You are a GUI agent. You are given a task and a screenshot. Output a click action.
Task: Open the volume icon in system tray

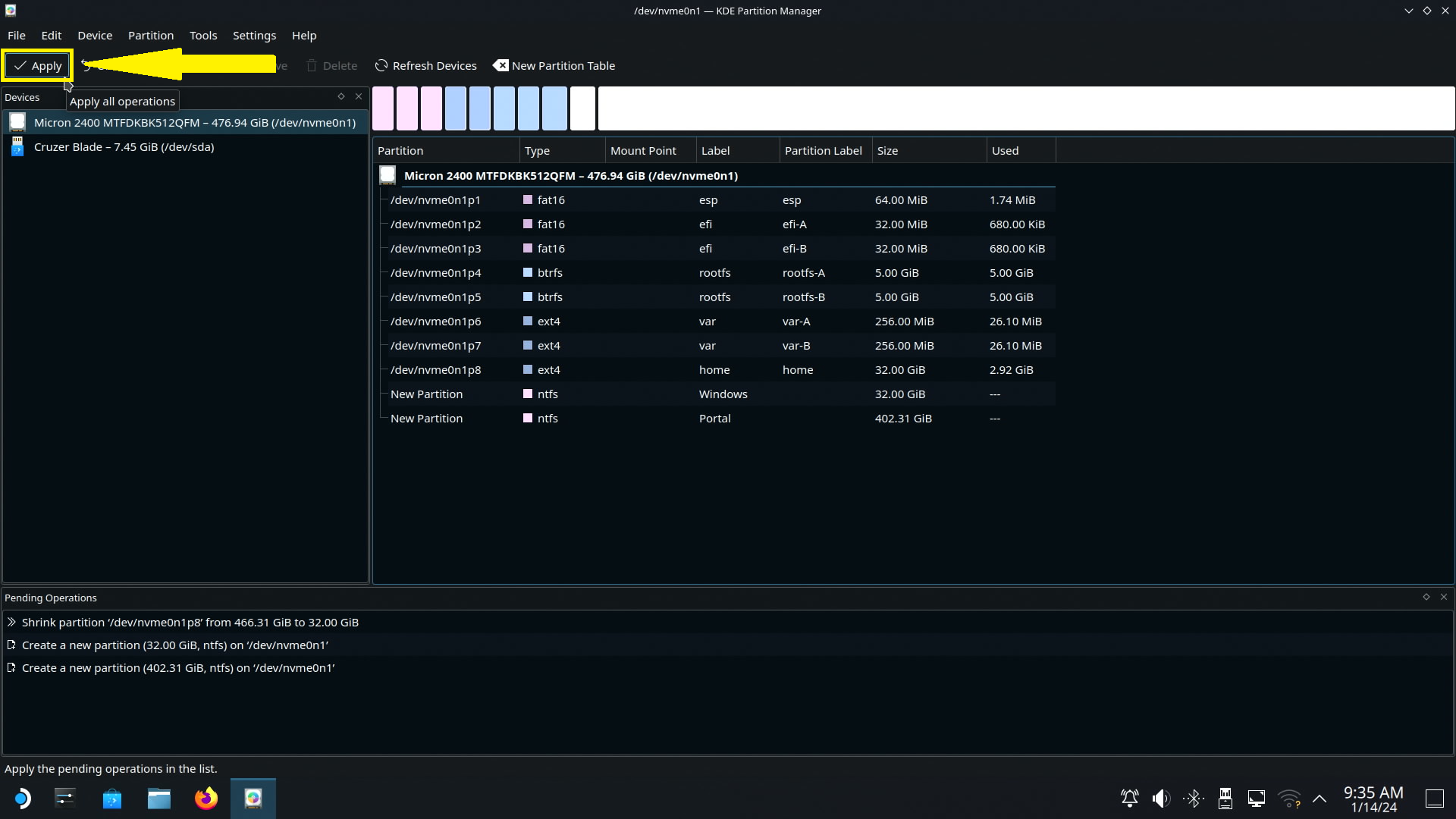1160,799
